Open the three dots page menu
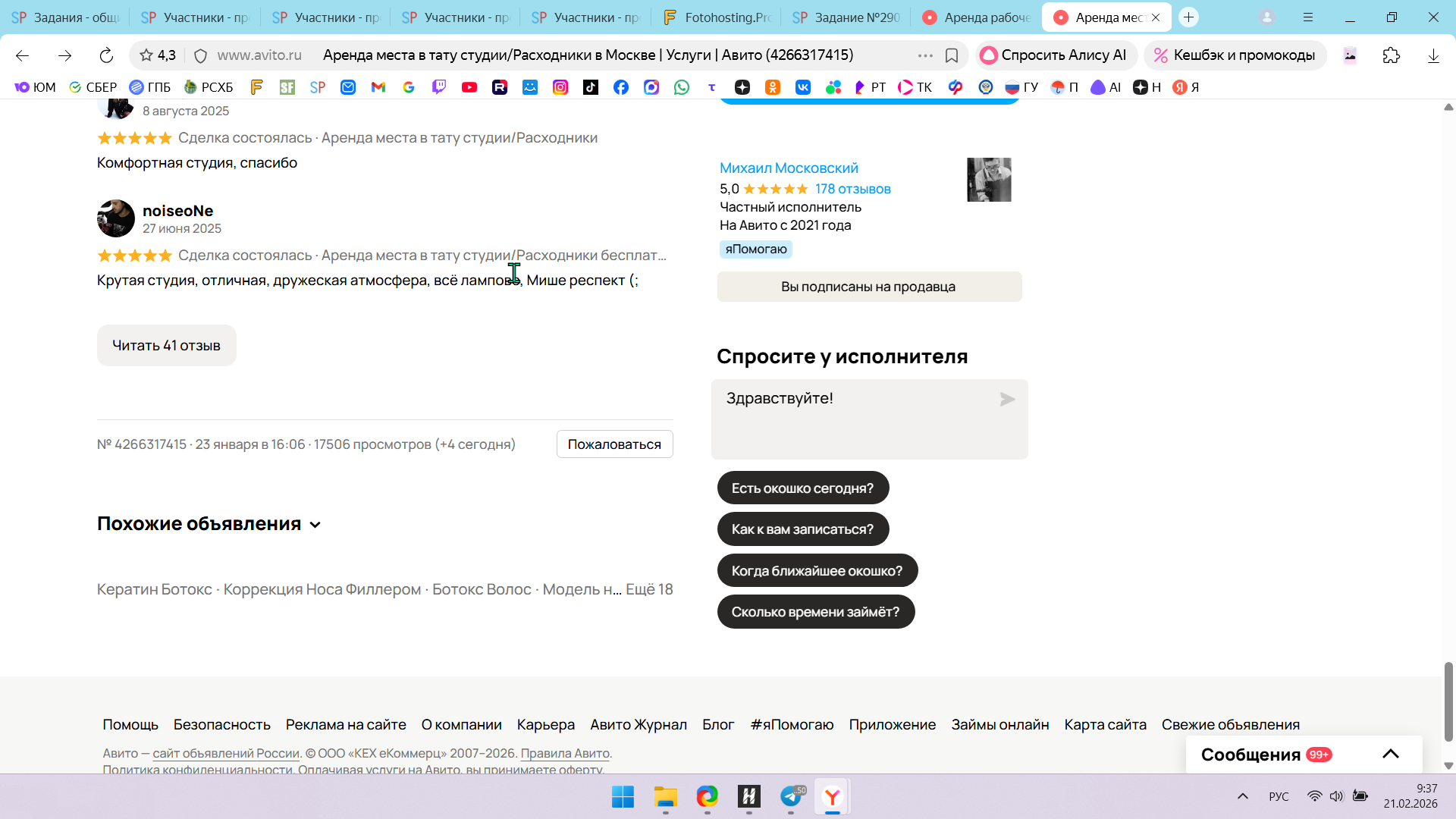This screenshot has width=1456, height=819. point(925,55)
